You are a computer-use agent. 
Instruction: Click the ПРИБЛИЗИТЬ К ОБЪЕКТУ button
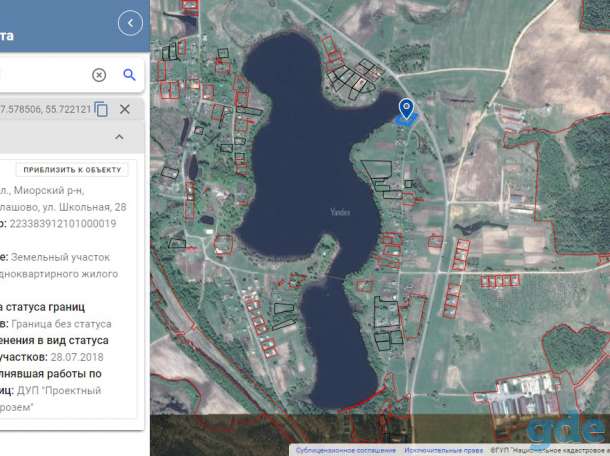point(72,170)
